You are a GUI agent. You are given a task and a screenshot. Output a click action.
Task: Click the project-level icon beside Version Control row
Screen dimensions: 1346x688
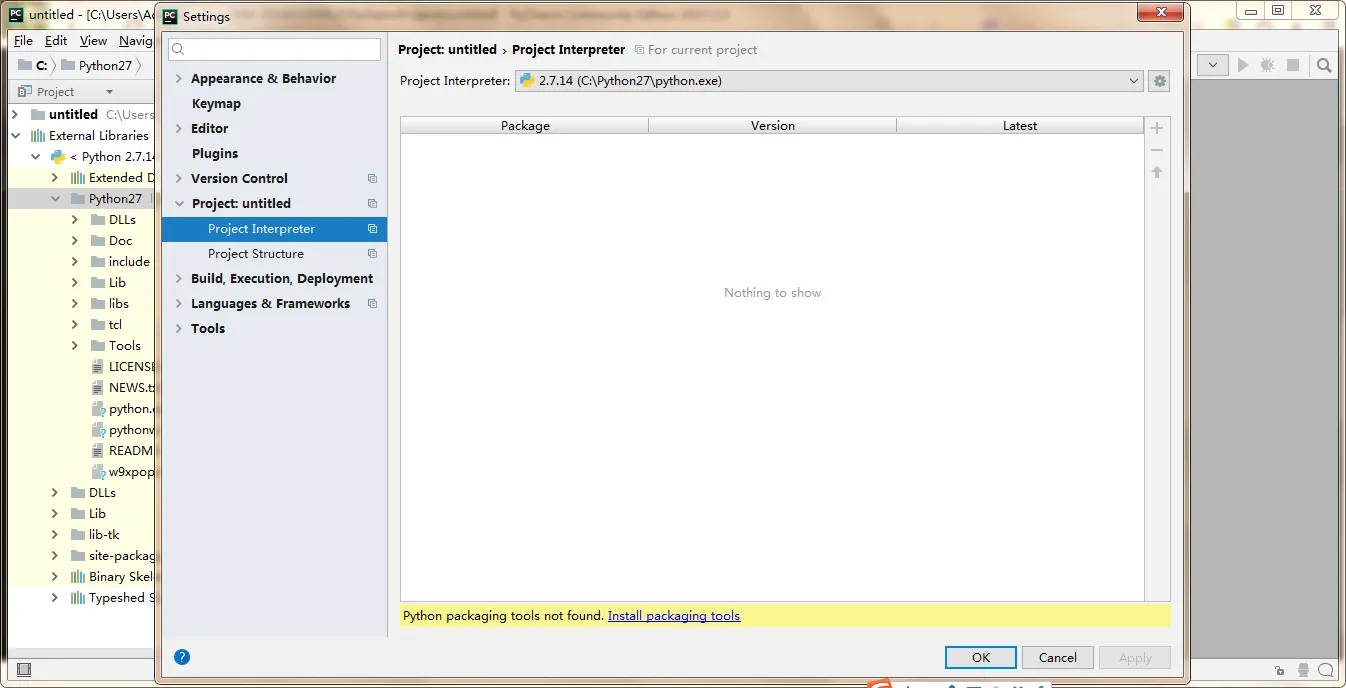372,179
